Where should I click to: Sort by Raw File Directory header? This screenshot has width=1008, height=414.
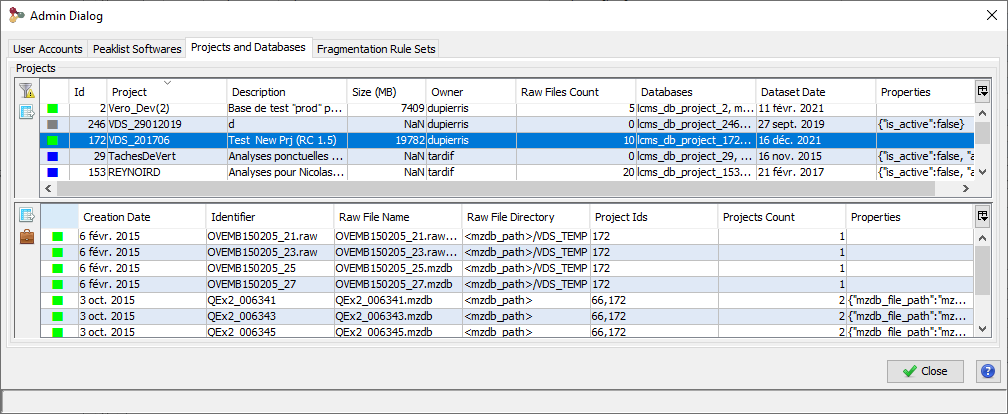526,217
